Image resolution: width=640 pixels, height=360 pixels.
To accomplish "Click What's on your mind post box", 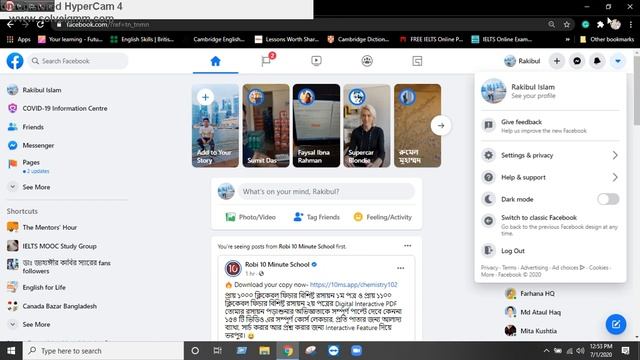I will coord(327,191).
